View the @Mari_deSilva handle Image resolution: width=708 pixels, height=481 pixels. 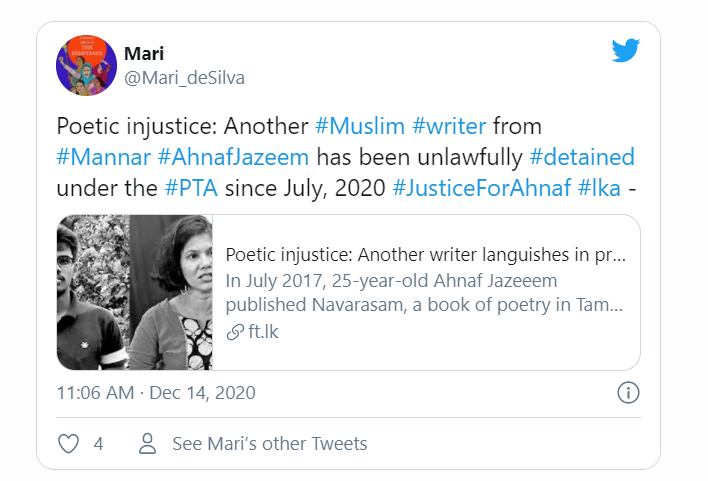pos(184,77)
